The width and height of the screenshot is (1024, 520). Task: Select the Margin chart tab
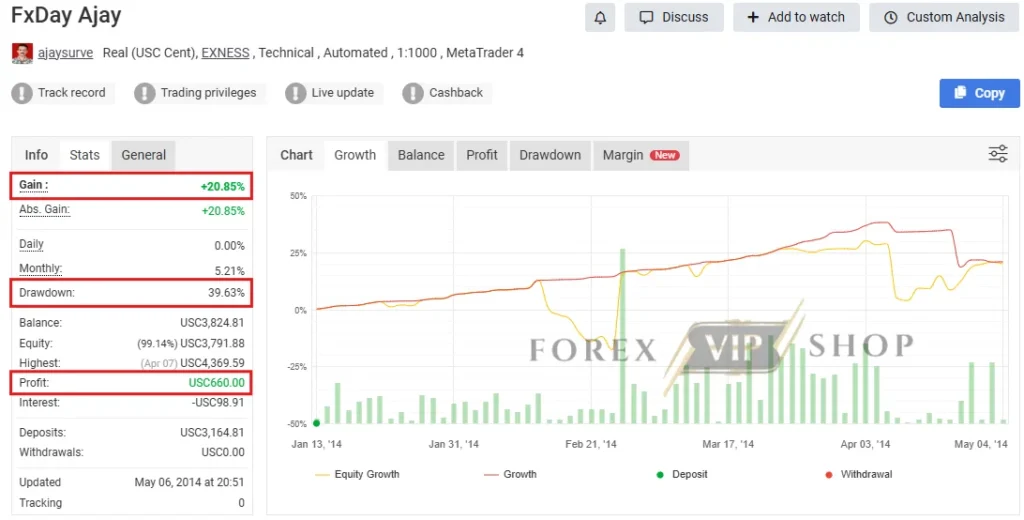641,155
